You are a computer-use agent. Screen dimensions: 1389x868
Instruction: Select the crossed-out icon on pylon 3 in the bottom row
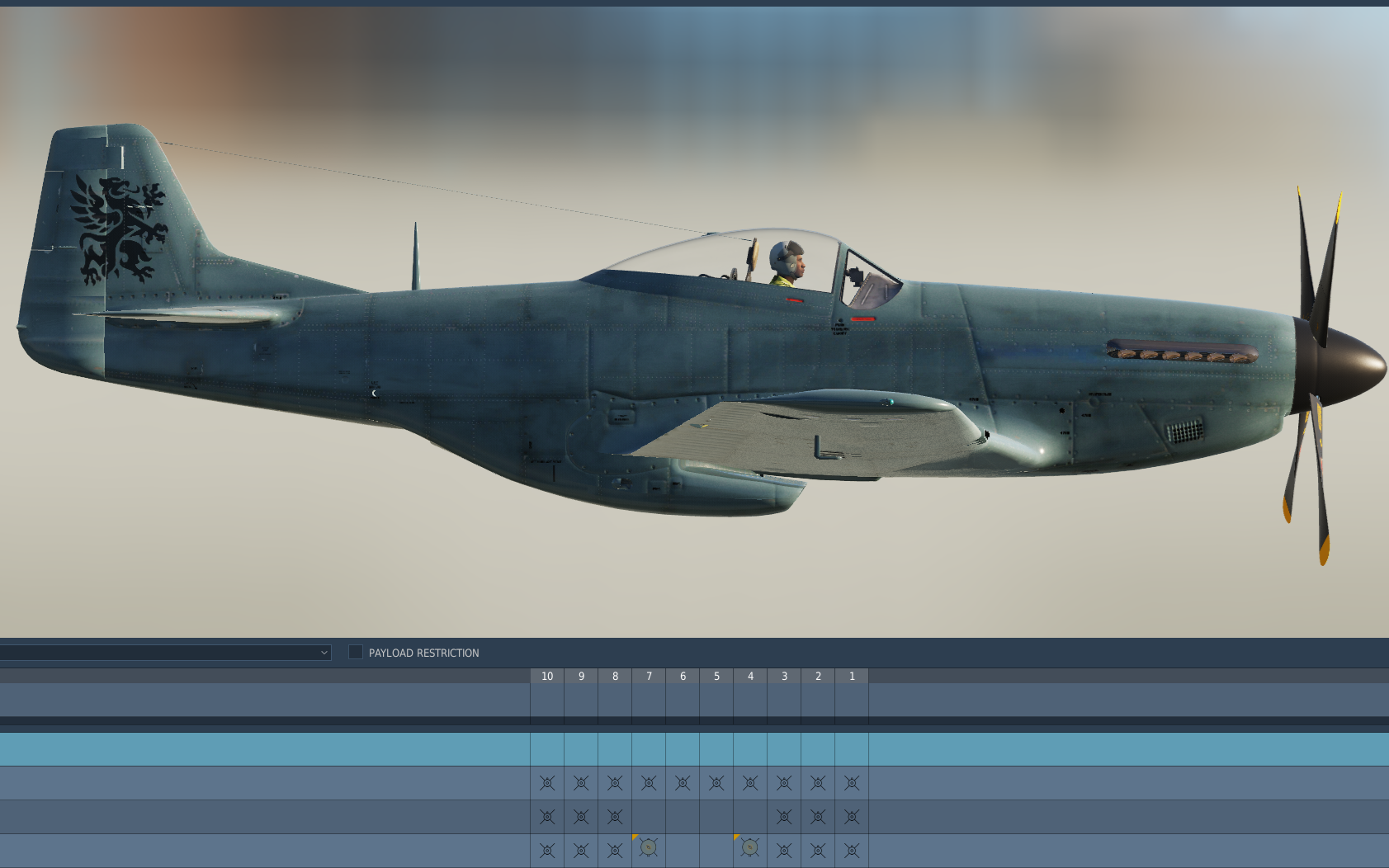(784, 850)
